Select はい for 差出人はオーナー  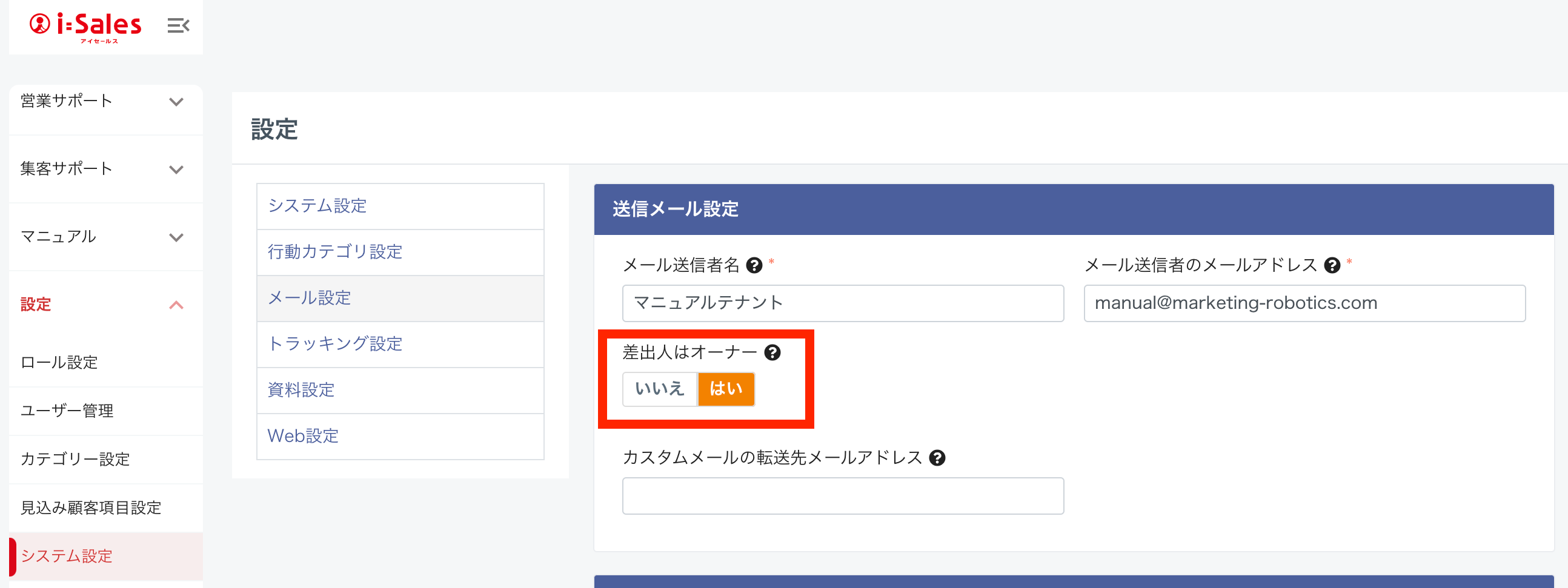726,388
